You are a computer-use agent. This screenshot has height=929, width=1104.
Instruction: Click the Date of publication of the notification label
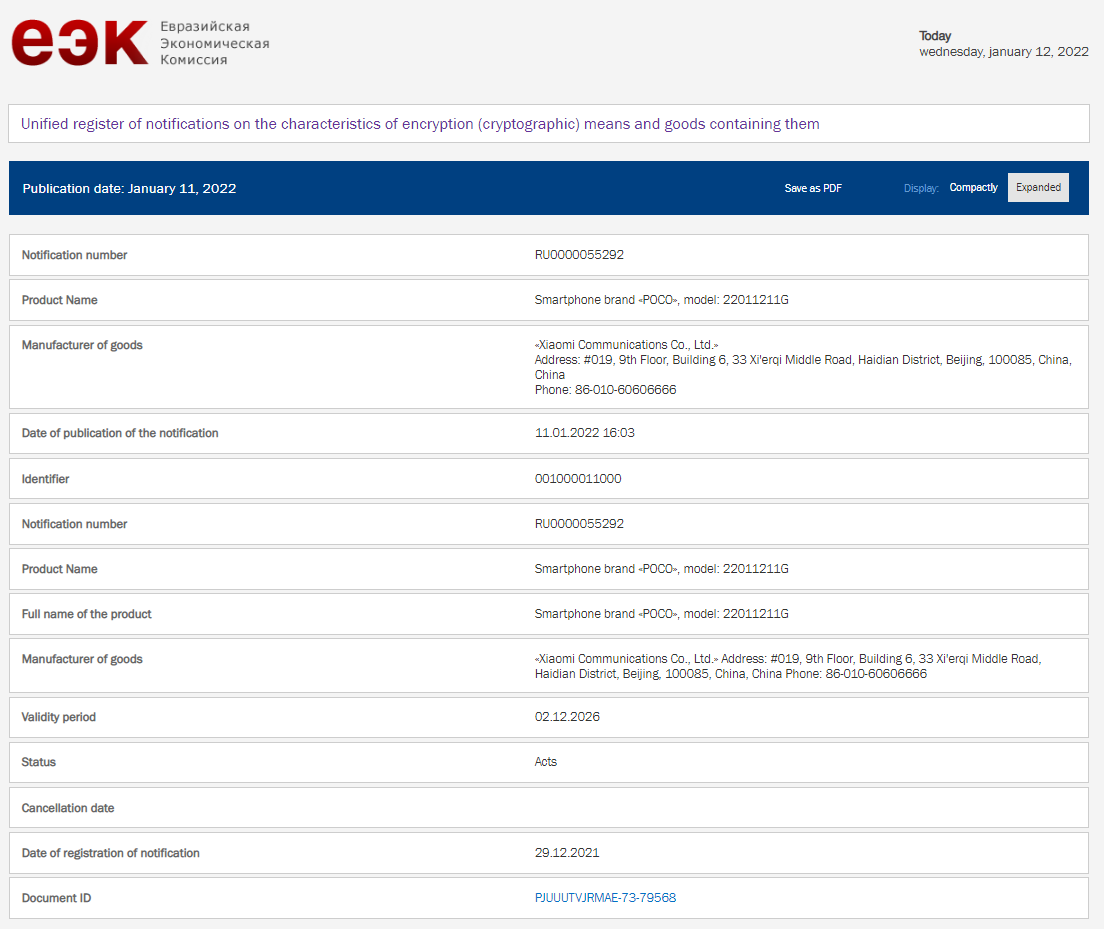120,433
